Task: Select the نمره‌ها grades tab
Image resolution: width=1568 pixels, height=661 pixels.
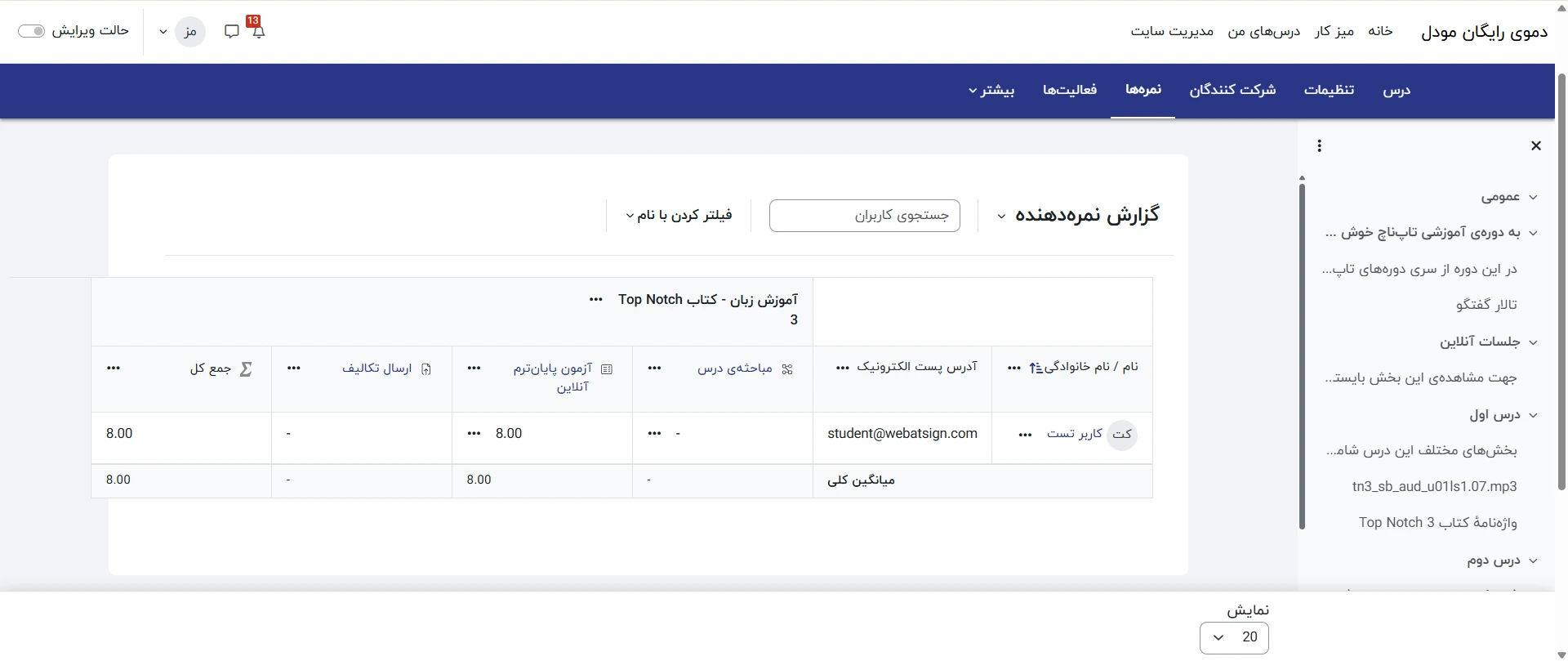Action: [1143, 90]
